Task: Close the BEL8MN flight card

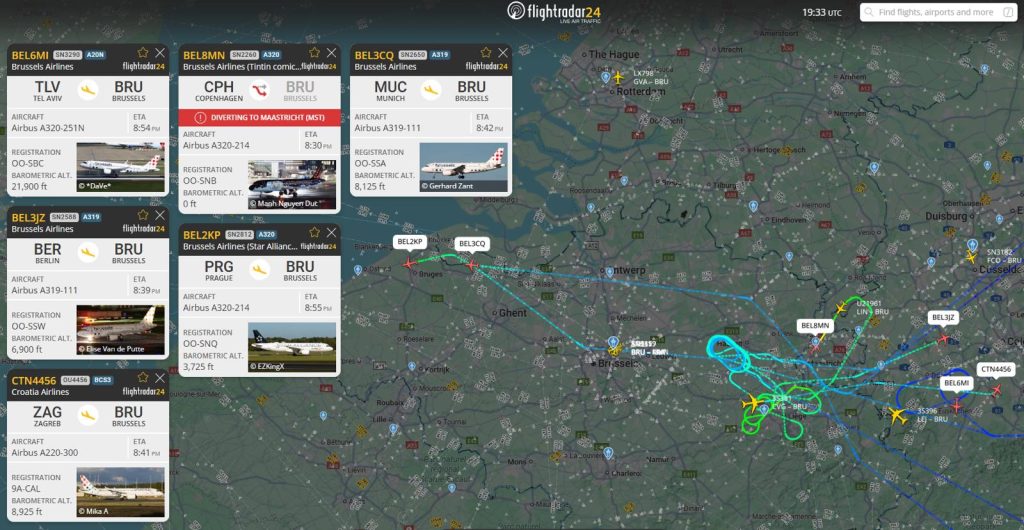Action: (332, 53)
